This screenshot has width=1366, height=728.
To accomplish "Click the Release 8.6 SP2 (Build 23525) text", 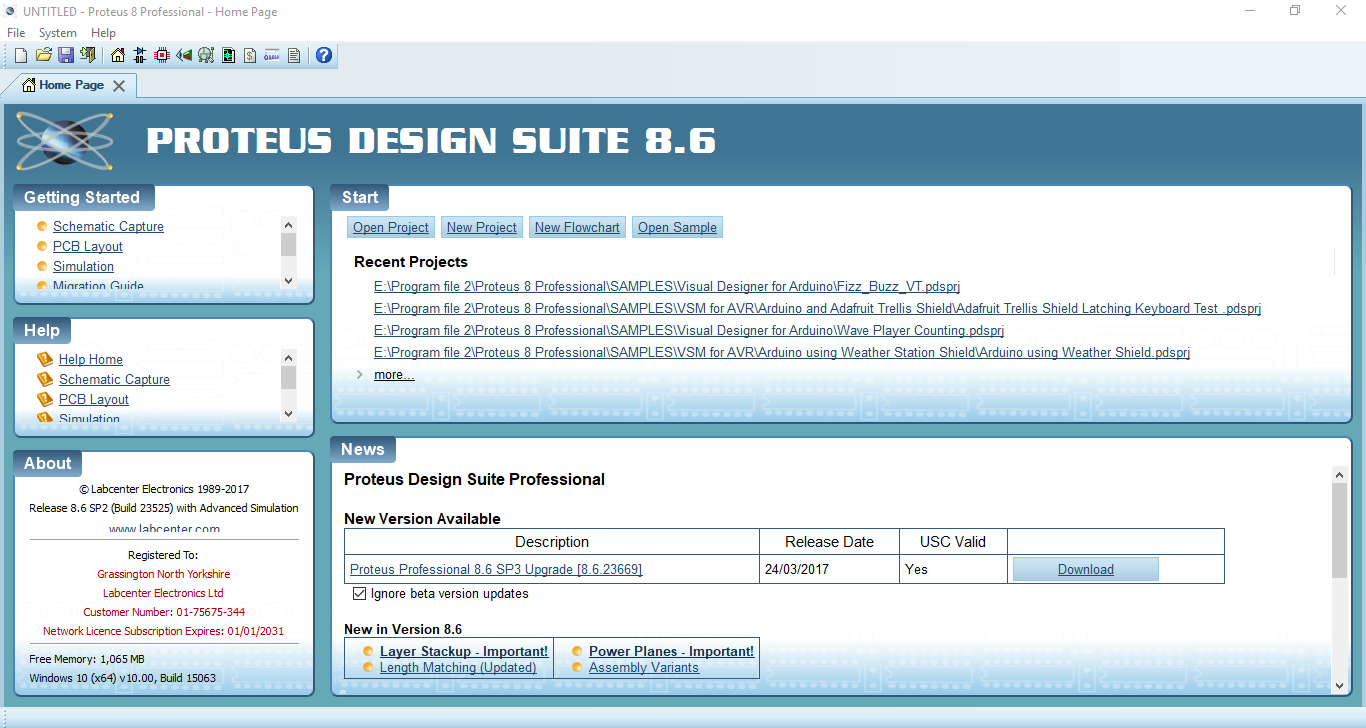I will (x=164, y=508).
